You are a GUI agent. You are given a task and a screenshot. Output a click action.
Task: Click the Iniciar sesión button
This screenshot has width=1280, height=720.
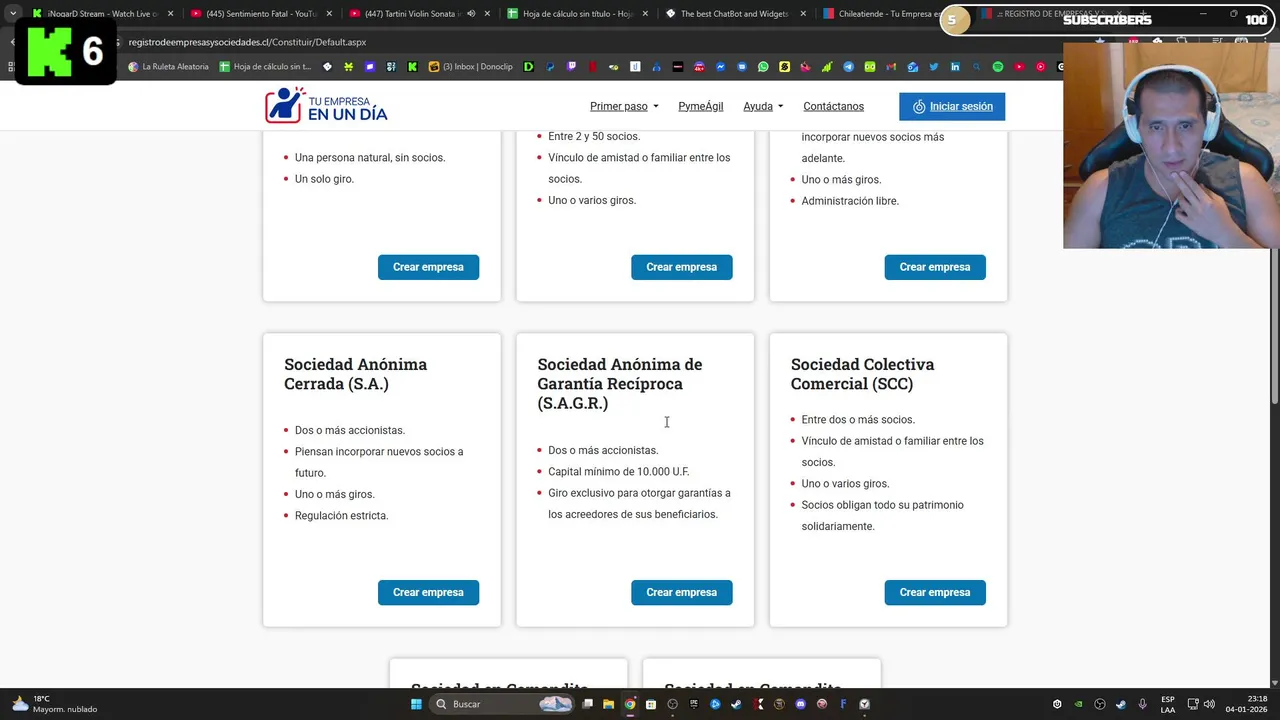tap(952, 106)
